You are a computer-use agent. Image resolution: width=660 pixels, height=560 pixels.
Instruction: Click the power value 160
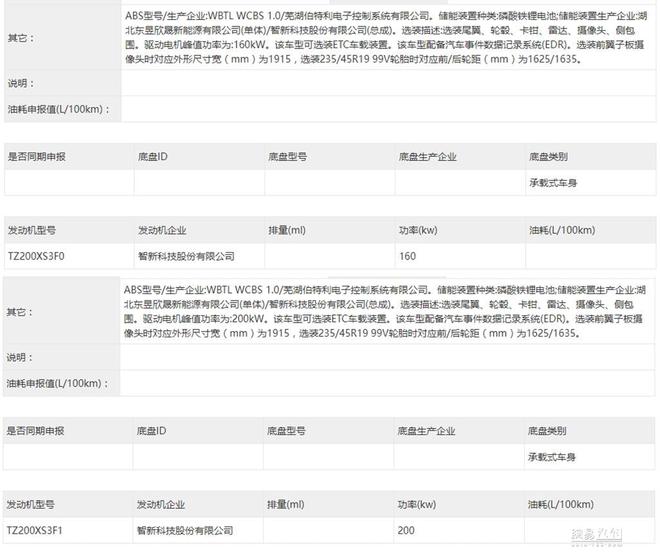tap(407, 256)
